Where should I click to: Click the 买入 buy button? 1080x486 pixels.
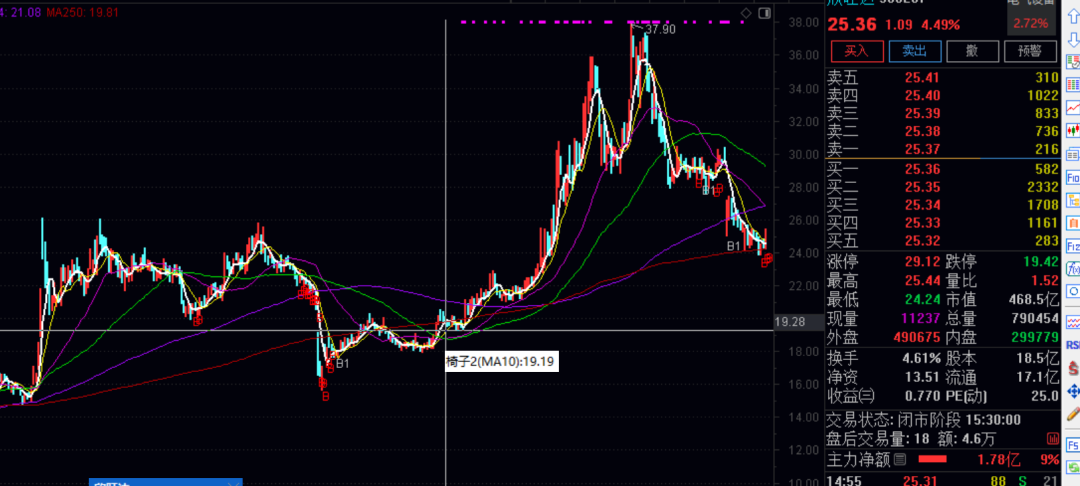coord(857,51)
